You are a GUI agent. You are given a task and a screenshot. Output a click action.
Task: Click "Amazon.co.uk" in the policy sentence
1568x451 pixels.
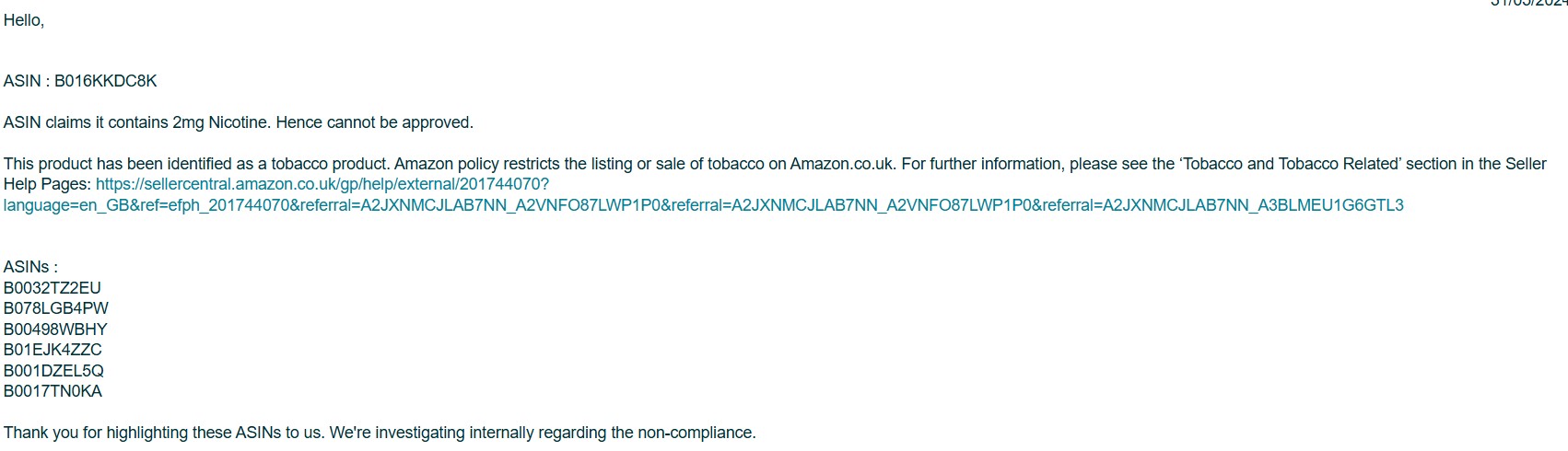[x=842, y=164]
